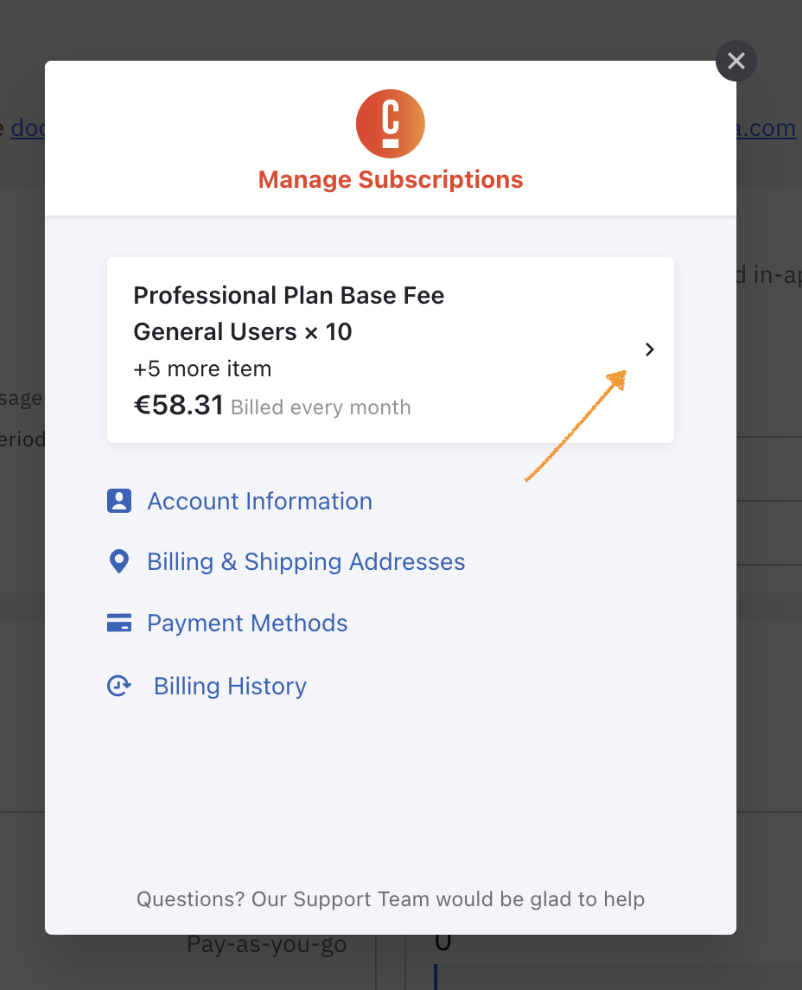The width and height of the screenshot is (802, 990).
Task: Click the Account Information person icon
Action: pos(119,501)
